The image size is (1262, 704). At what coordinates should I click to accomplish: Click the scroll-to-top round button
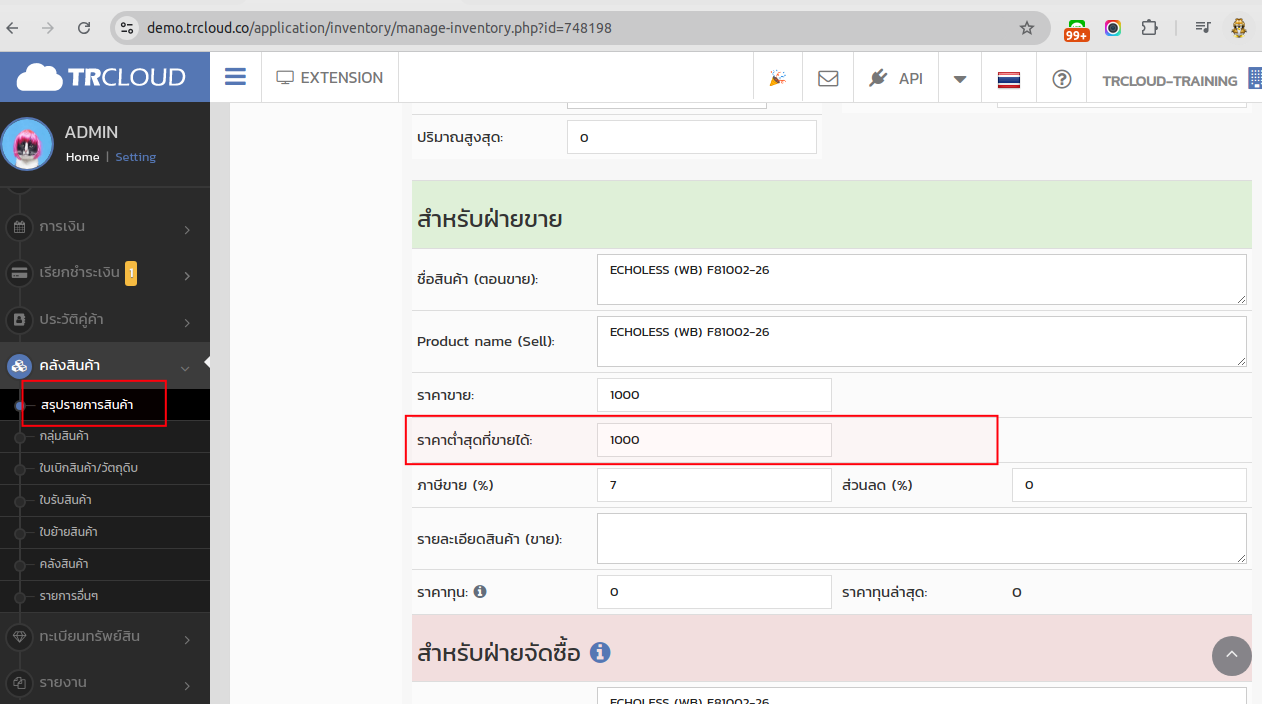(1232, 656)
